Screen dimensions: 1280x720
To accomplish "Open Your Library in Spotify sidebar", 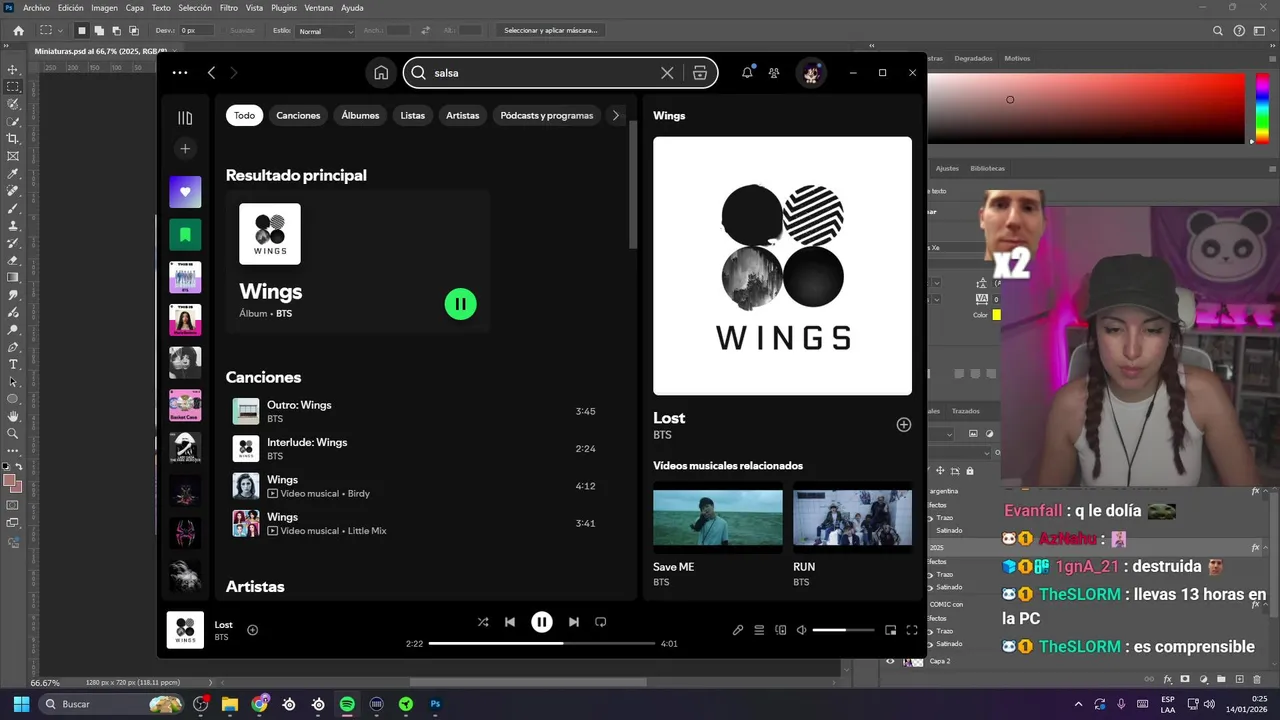I will click(185, 118).
